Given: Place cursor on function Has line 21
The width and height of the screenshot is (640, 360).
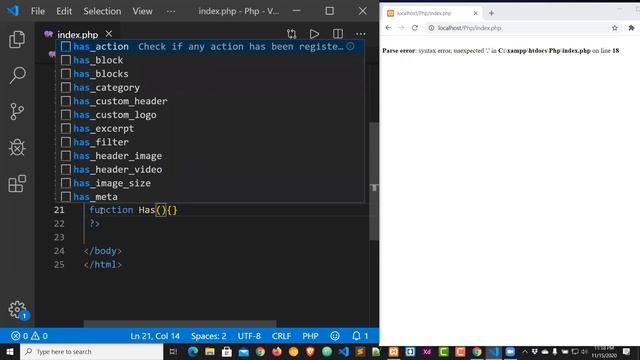Looking at the screenshot, I should click(133, 210).
